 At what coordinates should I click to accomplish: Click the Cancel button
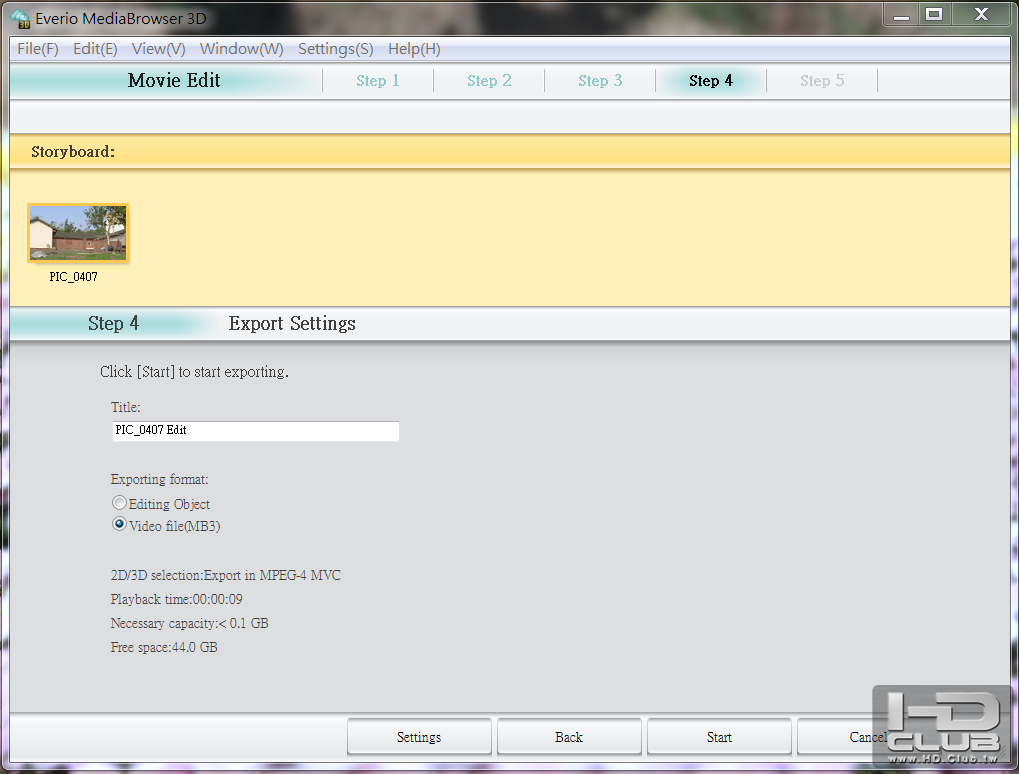(x=868, y=737)
